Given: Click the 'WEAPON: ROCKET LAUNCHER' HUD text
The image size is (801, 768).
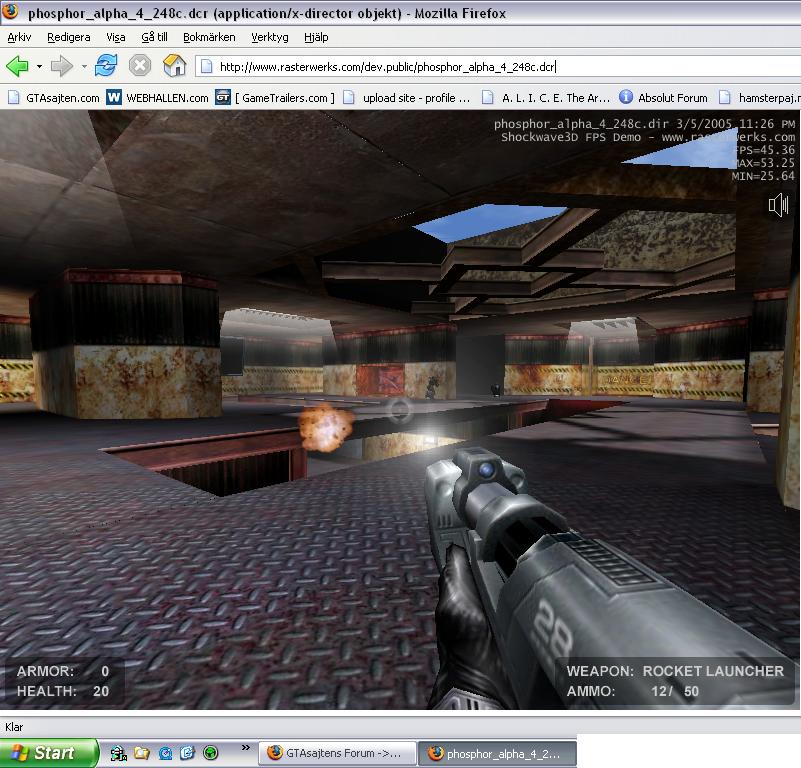Looking at the screenshot, I should coord(675,671).
